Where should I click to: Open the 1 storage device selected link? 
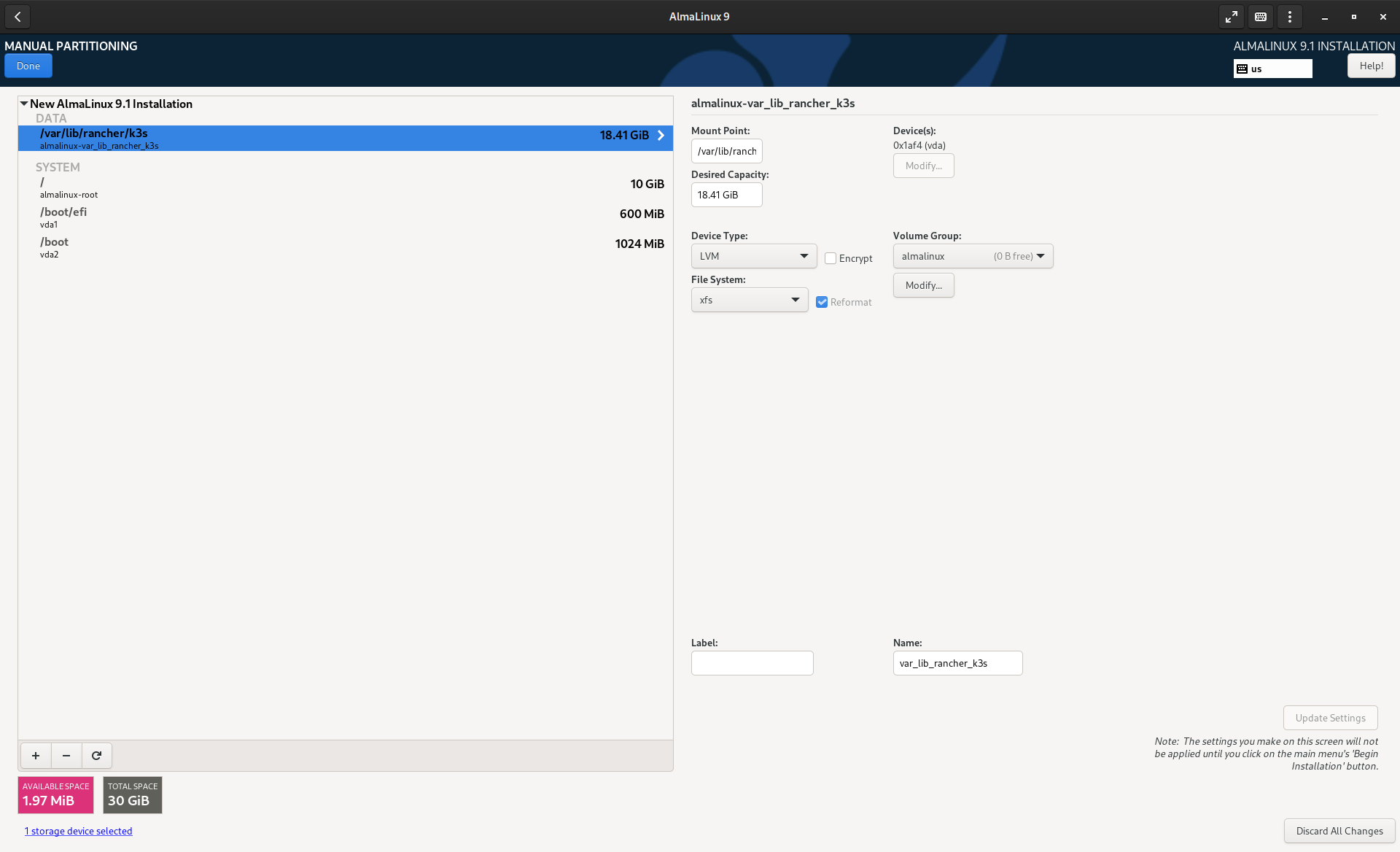(x=78, y=831)
